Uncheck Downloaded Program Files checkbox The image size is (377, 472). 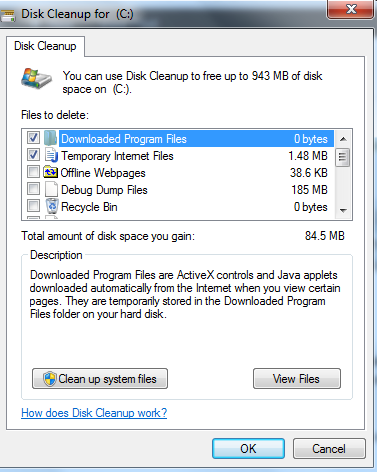pos(33,138)
